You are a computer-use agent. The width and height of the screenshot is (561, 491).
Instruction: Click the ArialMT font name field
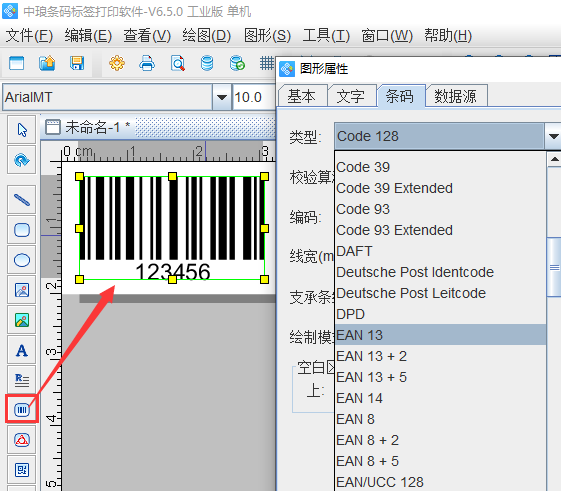tap(108, 97)
